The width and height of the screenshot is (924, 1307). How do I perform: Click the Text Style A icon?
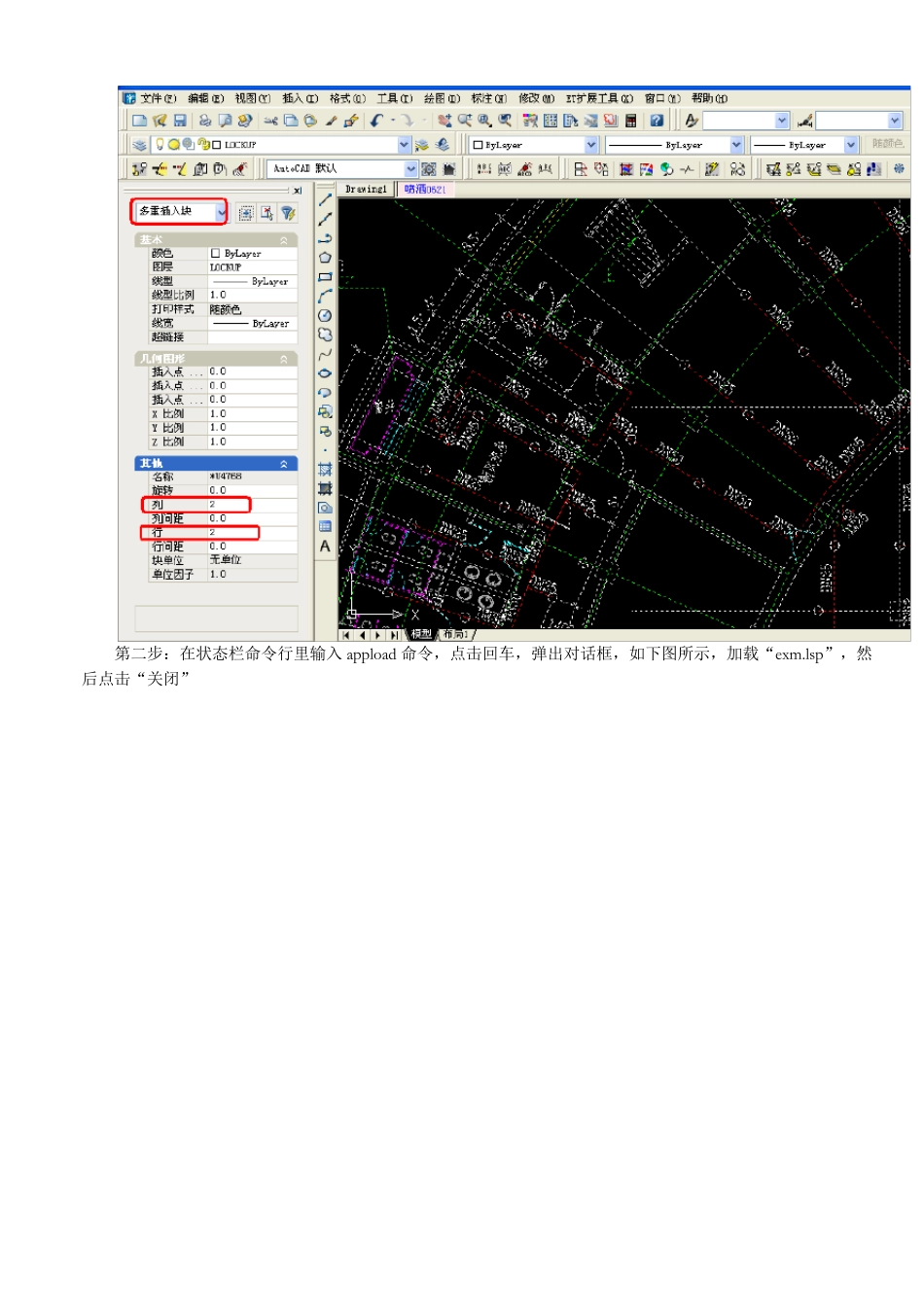click(692, 121)
